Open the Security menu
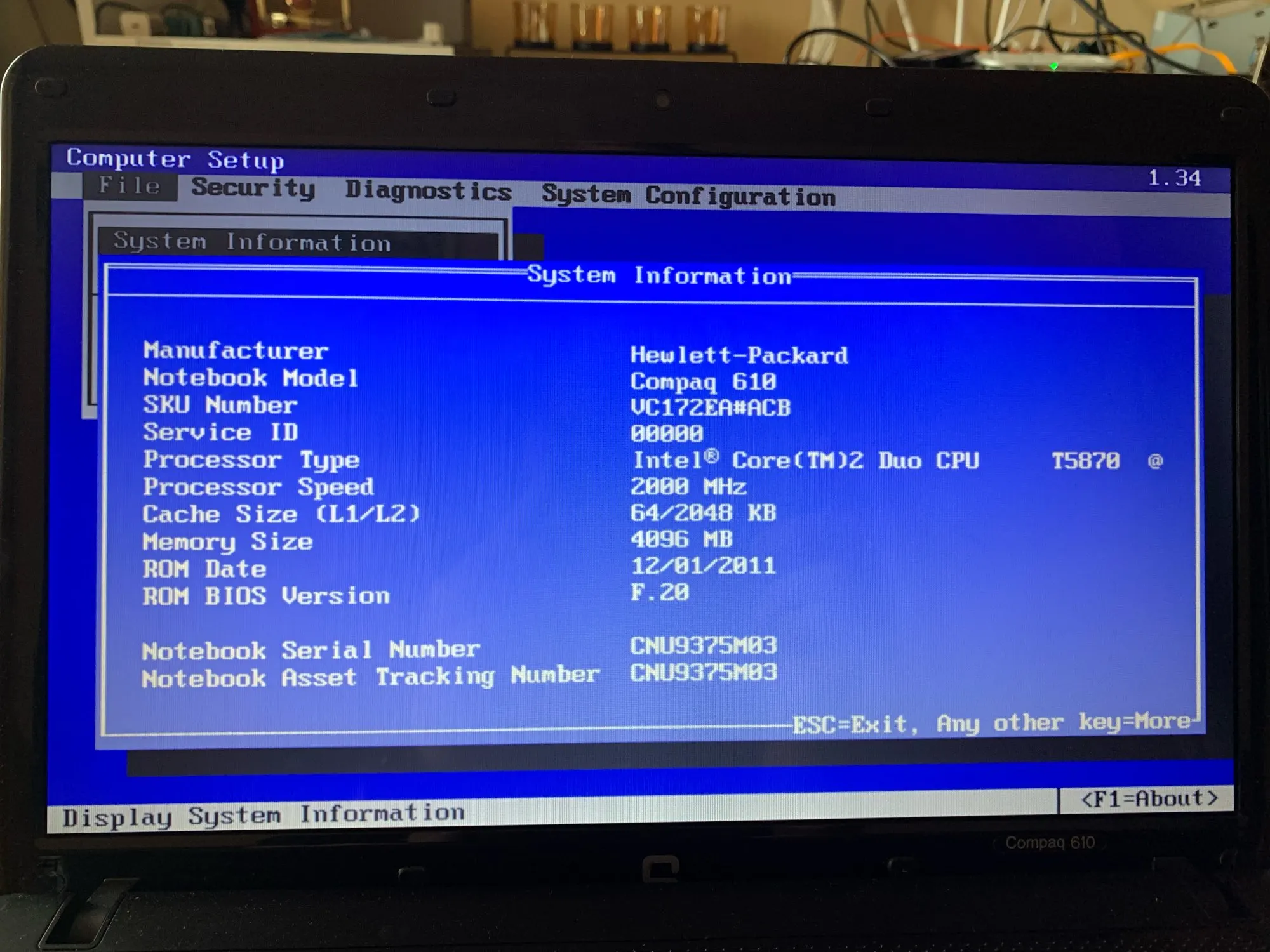The width and height of the screenshot is (1270, 952). [253, 188]
